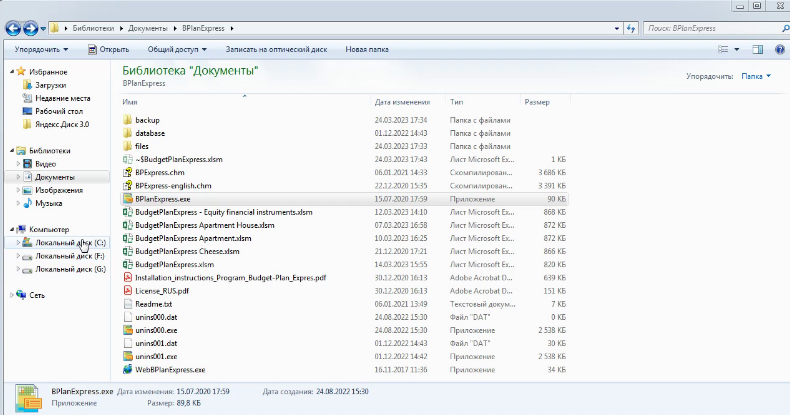Select Equity financial instruments.xlsm icon
This screenshot has height=415, width=790.
coord(127,212)
